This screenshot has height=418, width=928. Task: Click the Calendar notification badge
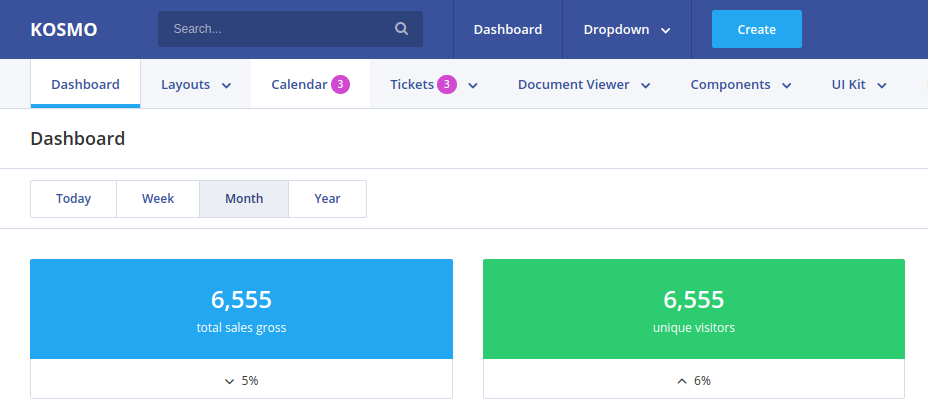(x=340, y=85)
